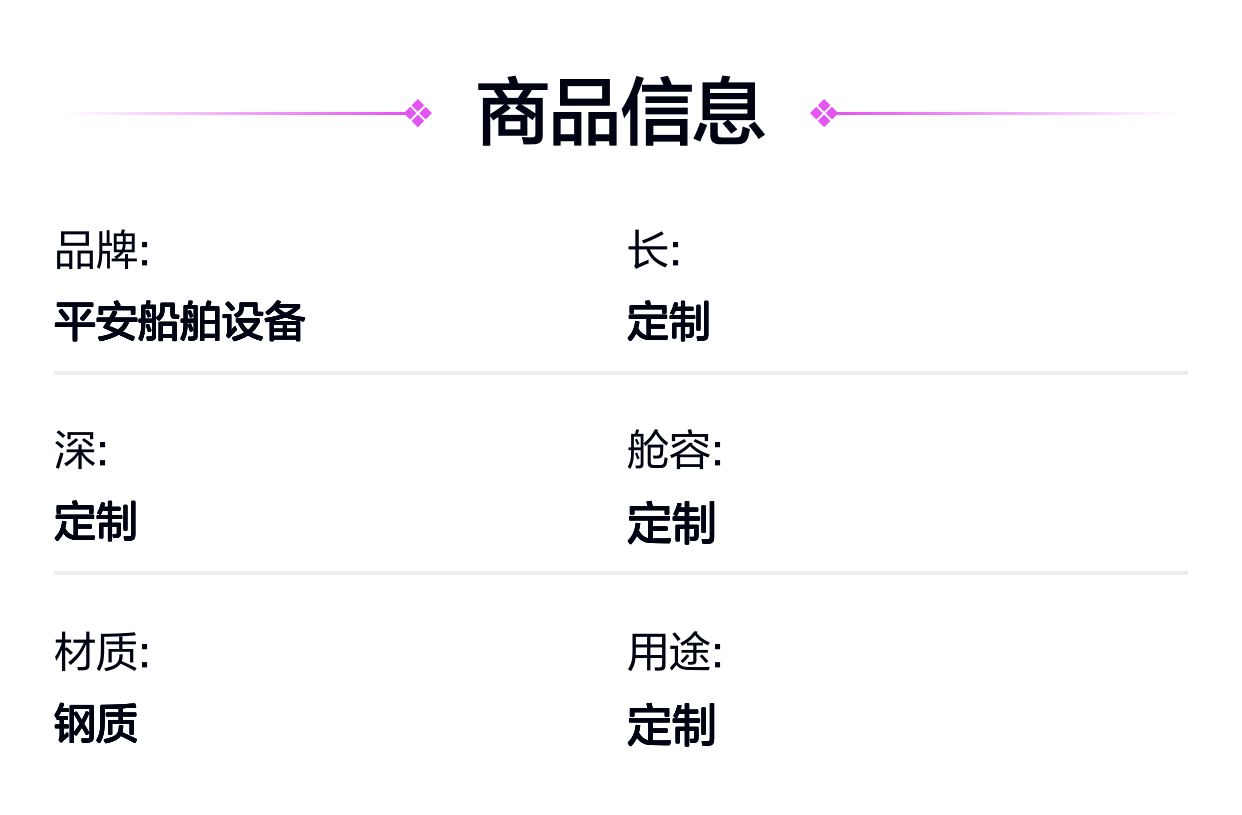This screenshot has height=815, width=1242.
Task: Click the 定制 value under 深
Action: (95, 522)
